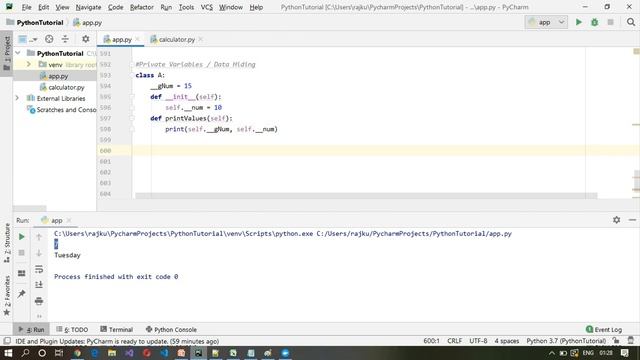Close the calculator.py editor tab
The image size is (640, 360).
(200, 39)
